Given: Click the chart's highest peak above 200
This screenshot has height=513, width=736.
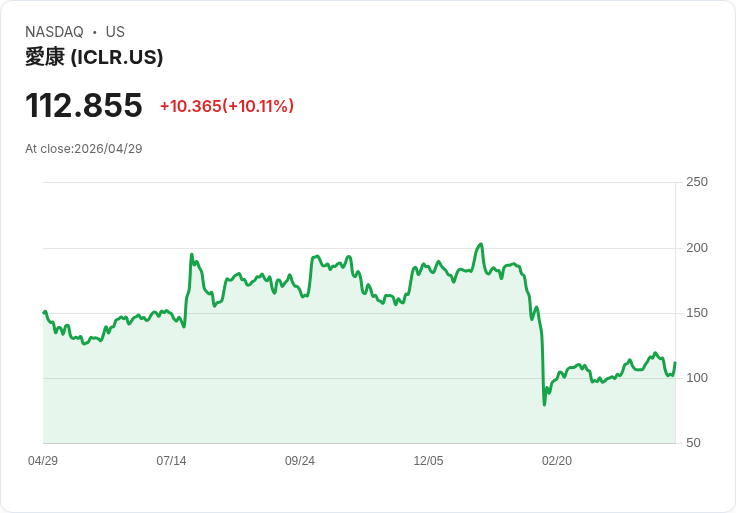Looking at the screenshot, I should [480, 244].
